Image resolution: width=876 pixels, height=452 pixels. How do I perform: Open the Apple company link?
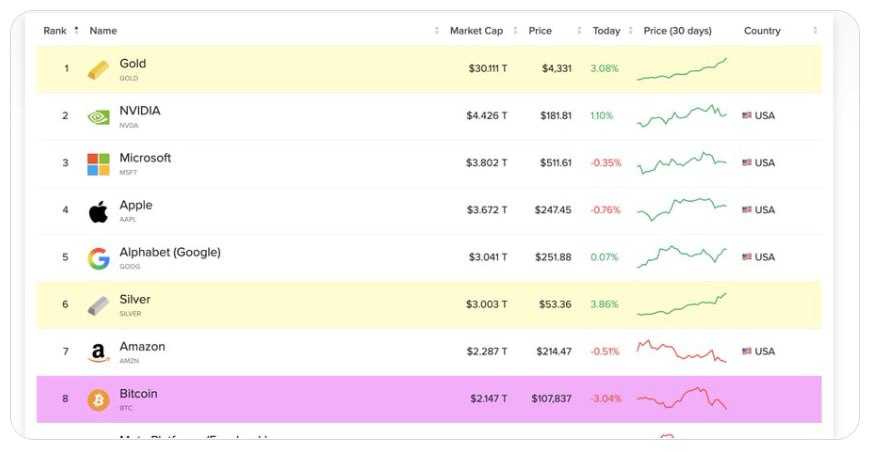(136, 205)
